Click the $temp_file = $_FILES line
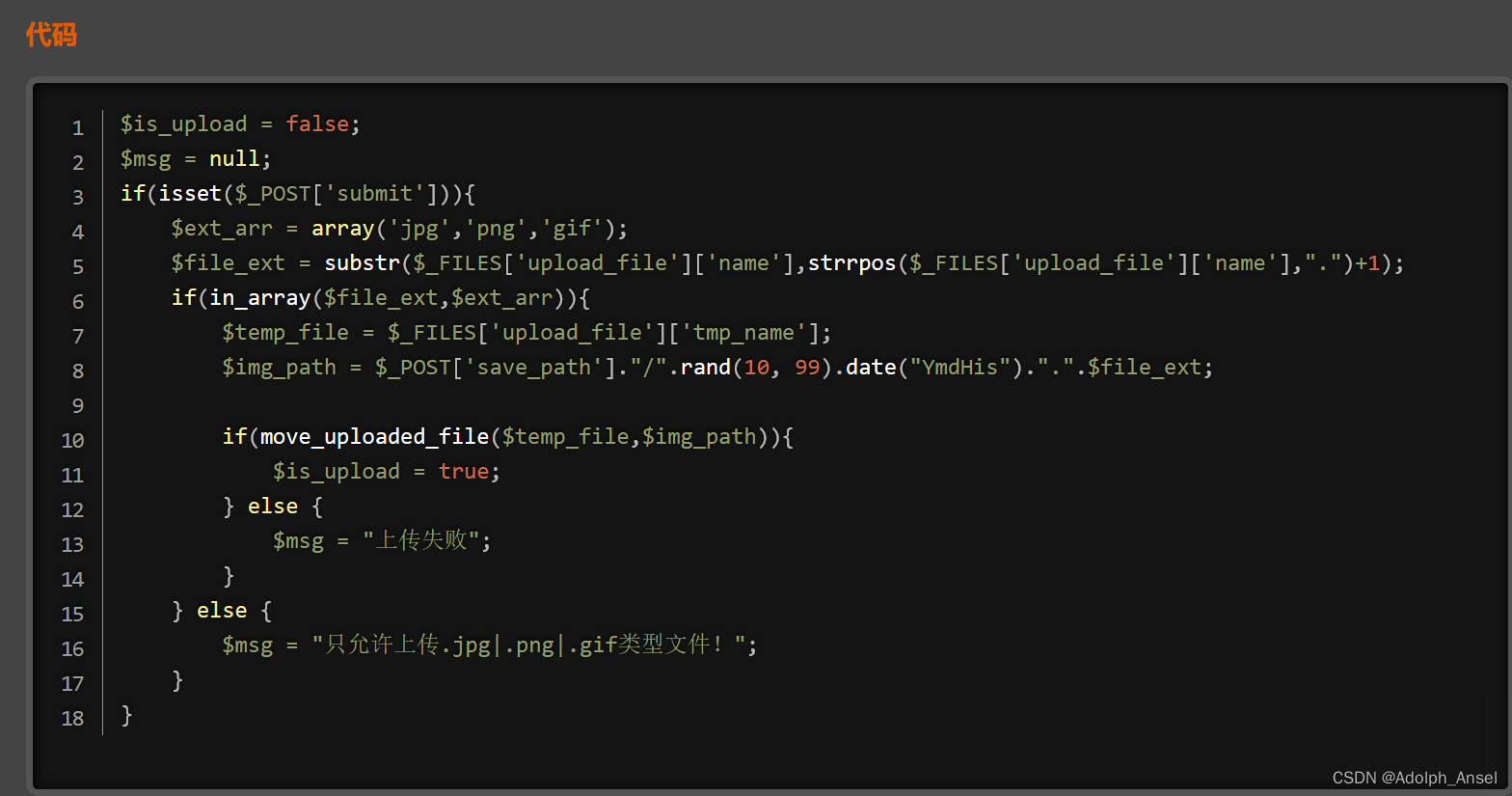 click(526, 333)
